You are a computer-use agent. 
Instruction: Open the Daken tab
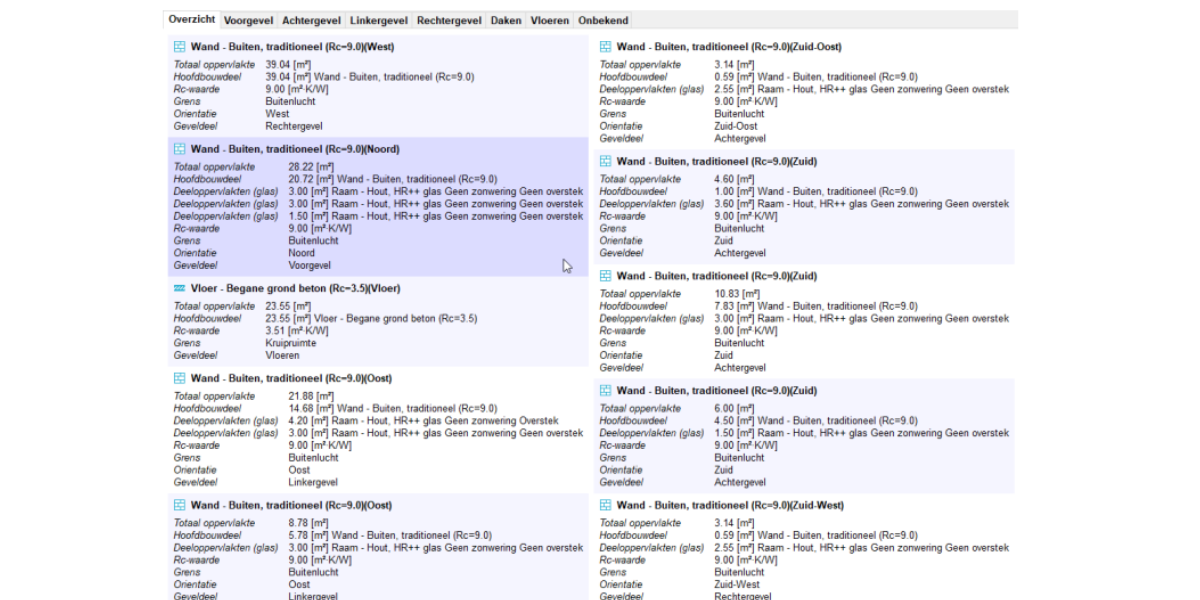506,20
